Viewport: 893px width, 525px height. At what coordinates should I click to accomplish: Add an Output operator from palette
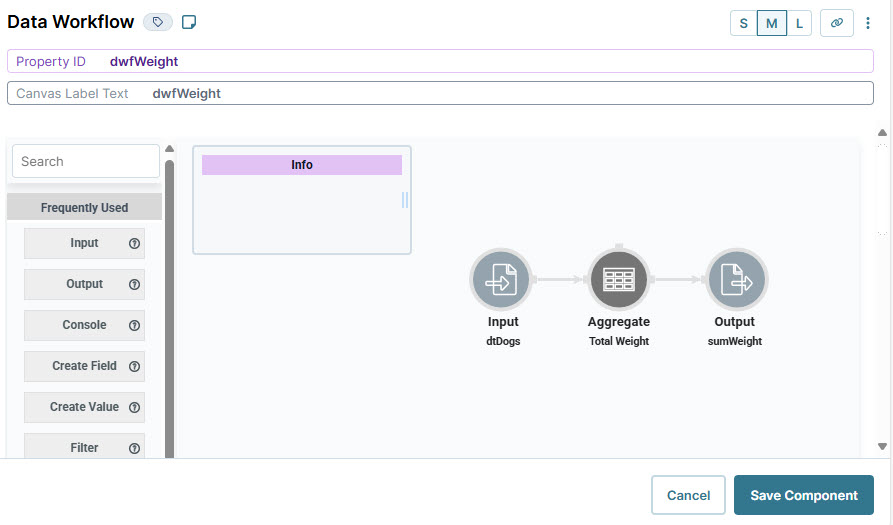pos(84,284)
